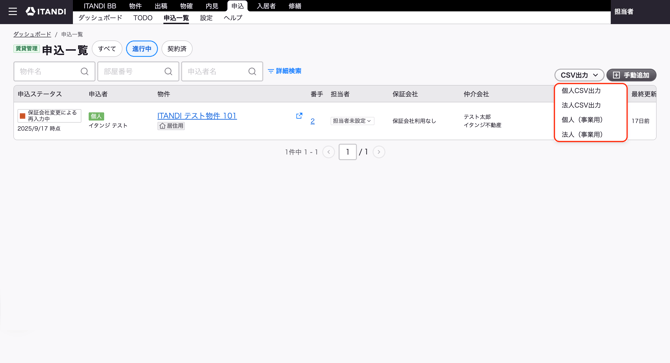Click the 賃貸管理 green label
This screenshot has height=363, width=670.
(x=26, y=49)
